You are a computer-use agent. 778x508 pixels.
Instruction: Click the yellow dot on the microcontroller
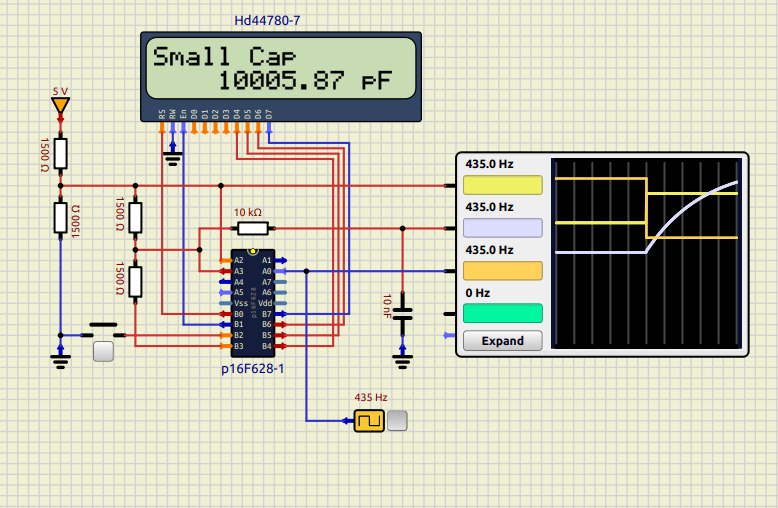tap(253, 251)
